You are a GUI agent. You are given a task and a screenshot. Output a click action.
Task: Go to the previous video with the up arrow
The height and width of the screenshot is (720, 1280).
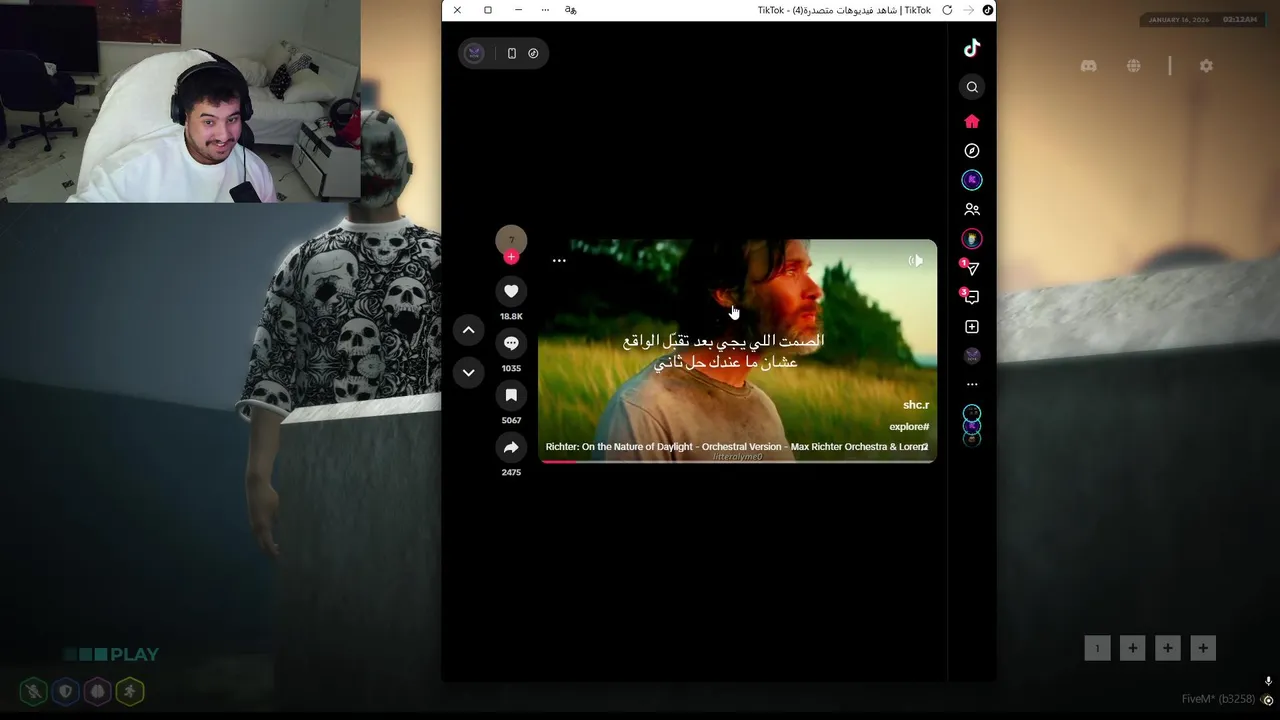pos(468,330)
